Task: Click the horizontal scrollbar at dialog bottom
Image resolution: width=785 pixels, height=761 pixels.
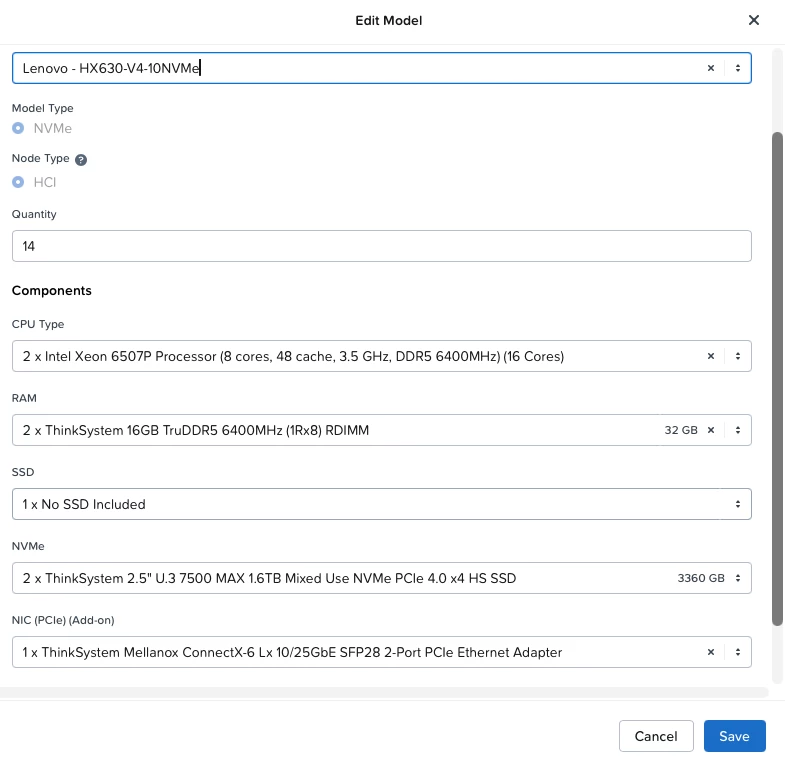Action: [384, 692]
